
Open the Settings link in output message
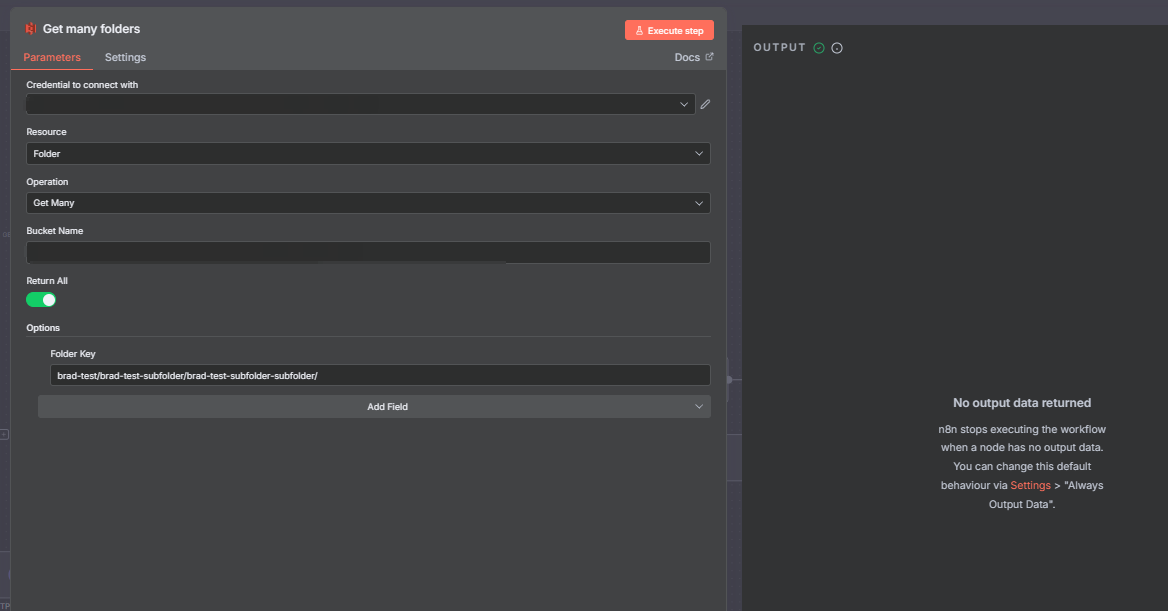pyautogui.click(x=1030, y=485)
